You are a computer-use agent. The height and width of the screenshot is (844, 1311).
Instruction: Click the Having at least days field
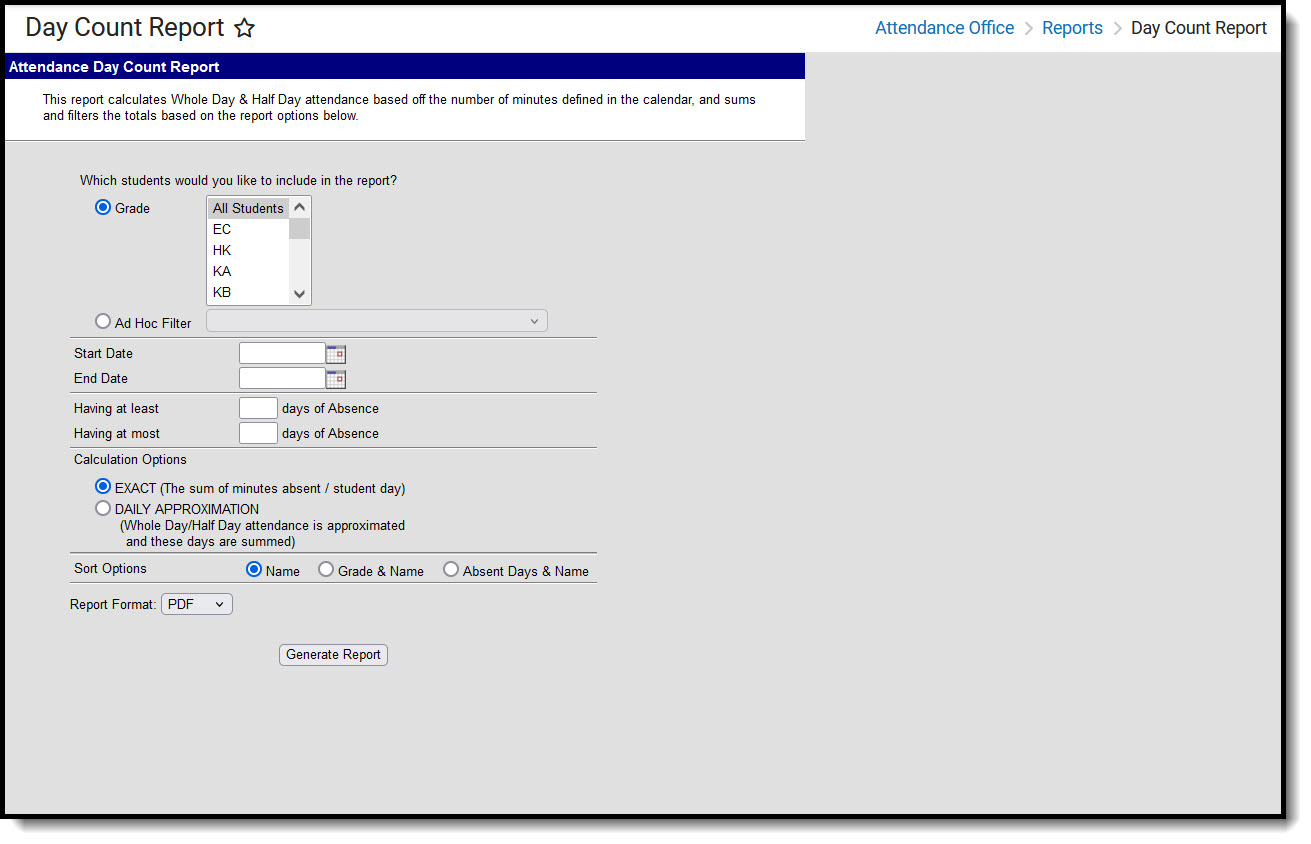(x=258, y=408)
